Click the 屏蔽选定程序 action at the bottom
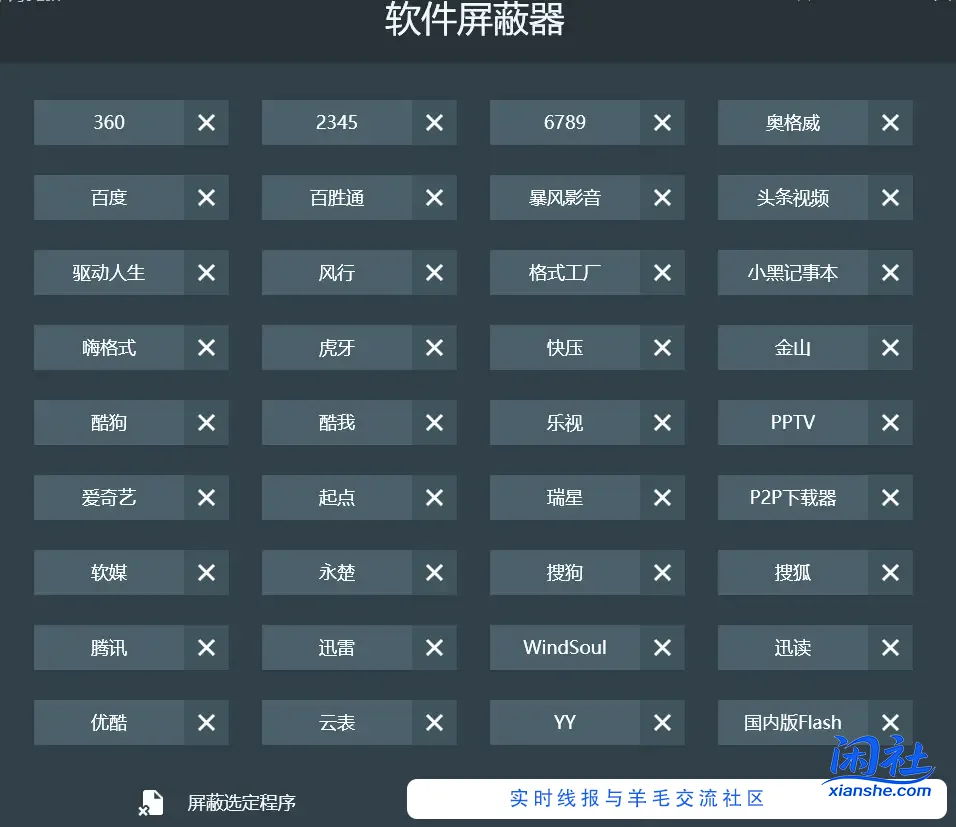The image size is (956, 827). (240, 802)
